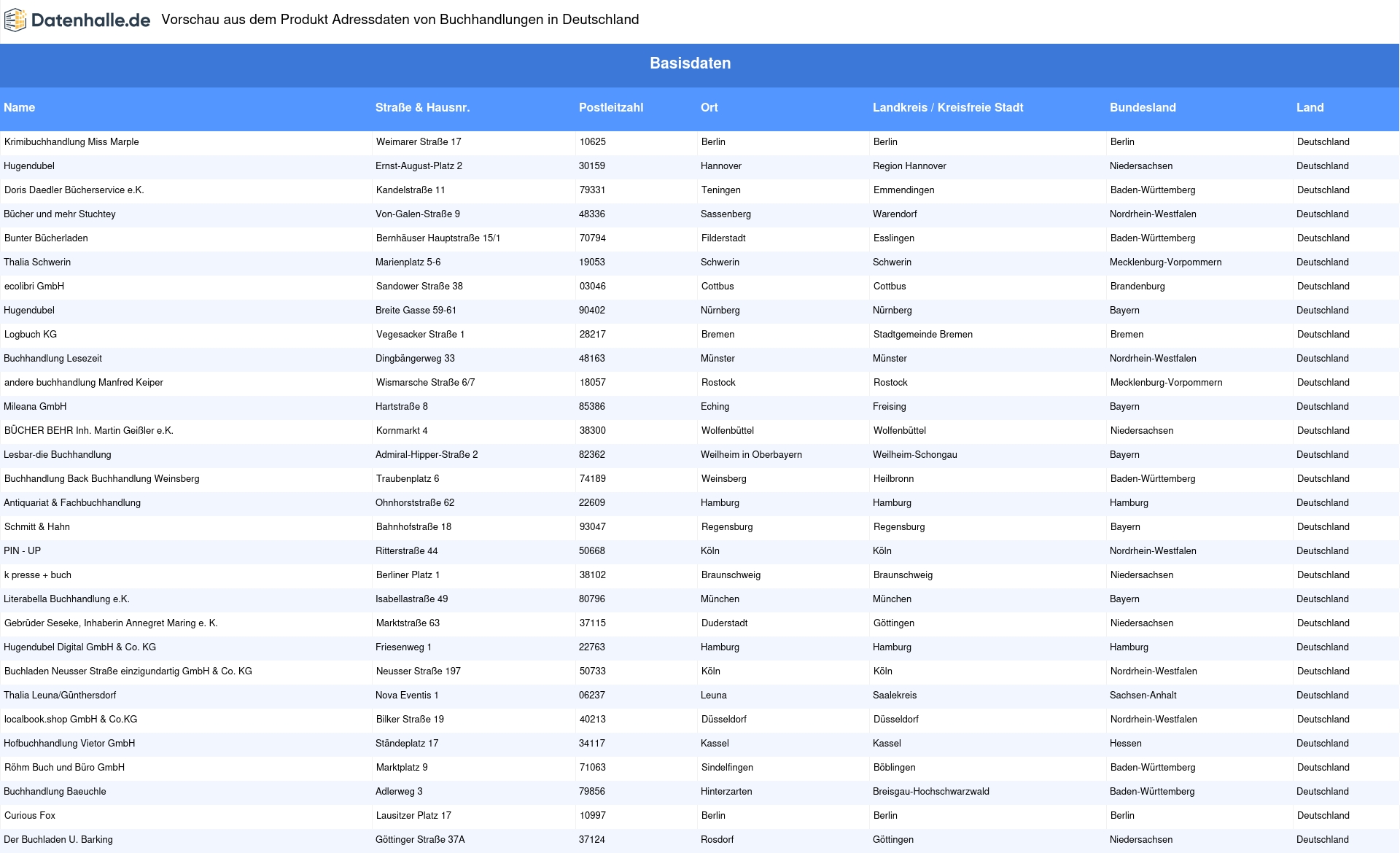Image resolution: width=1400 pixels, height=853 pixels.
Task: Click BÜCHER BEHR Inh. Martin Geißler e.K.
Action: coord(89,431)
